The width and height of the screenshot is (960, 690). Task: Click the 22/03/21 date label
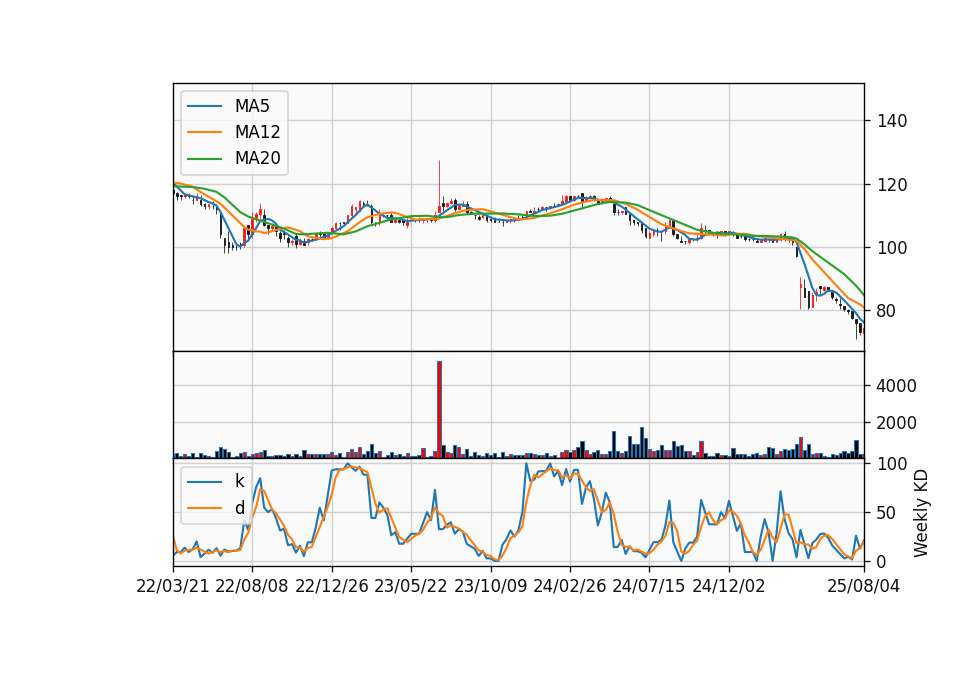tap(173, 586)
